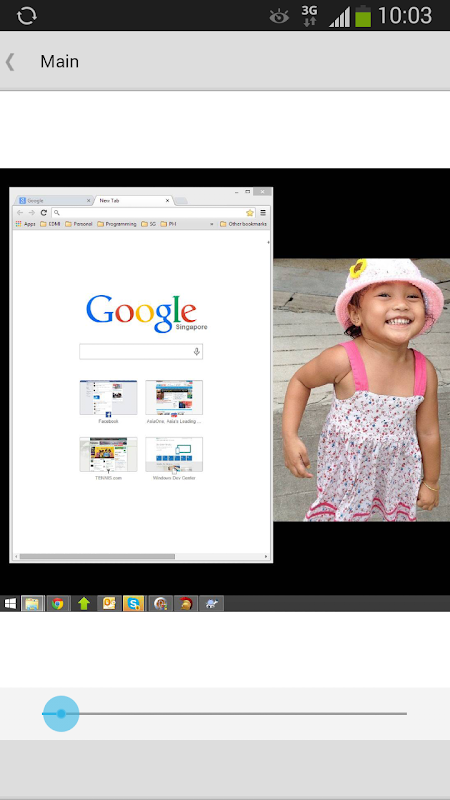Click the slider handle at the bottom
Image resolution: width=450 pixels, height=800 pixels.
click(x=61, y=714)
